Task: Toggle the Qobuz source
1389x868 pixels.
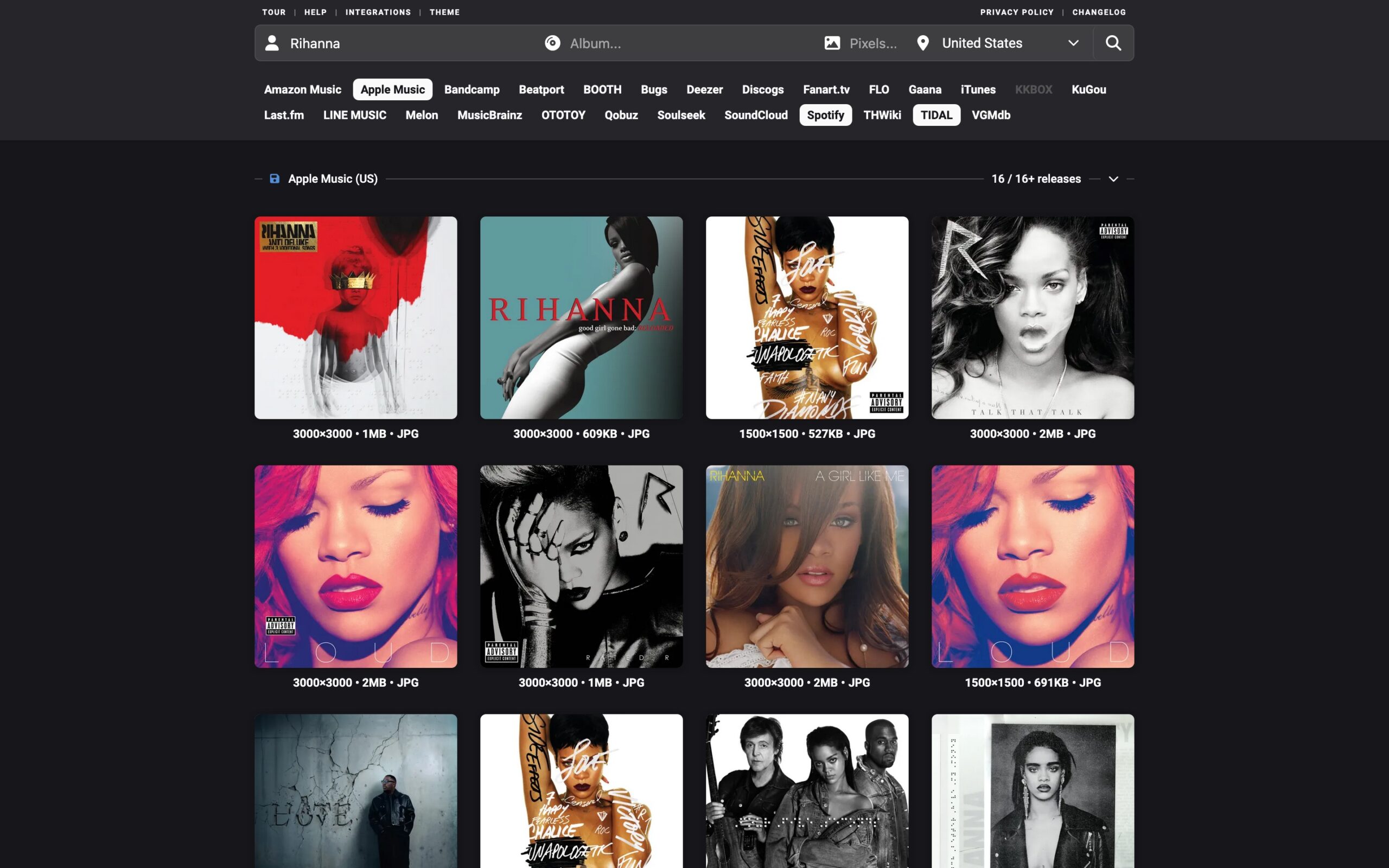Action: [x=621, y=115]
